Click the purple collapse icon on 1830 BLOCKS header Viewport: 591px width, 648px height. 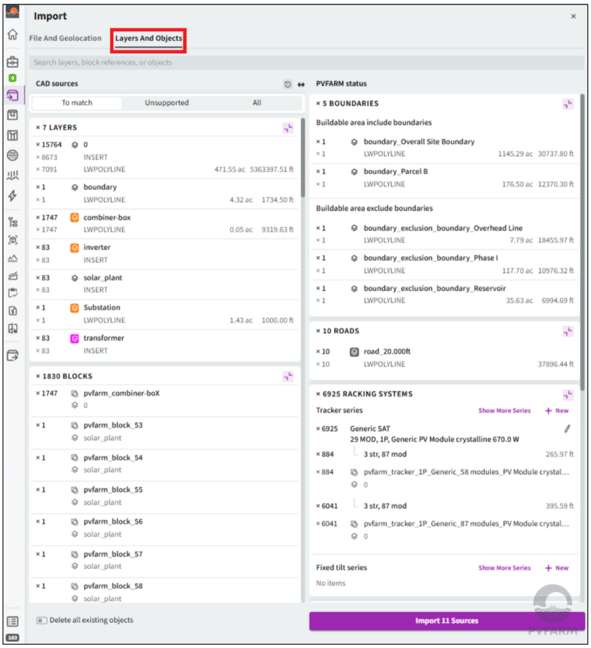[288, 376]
